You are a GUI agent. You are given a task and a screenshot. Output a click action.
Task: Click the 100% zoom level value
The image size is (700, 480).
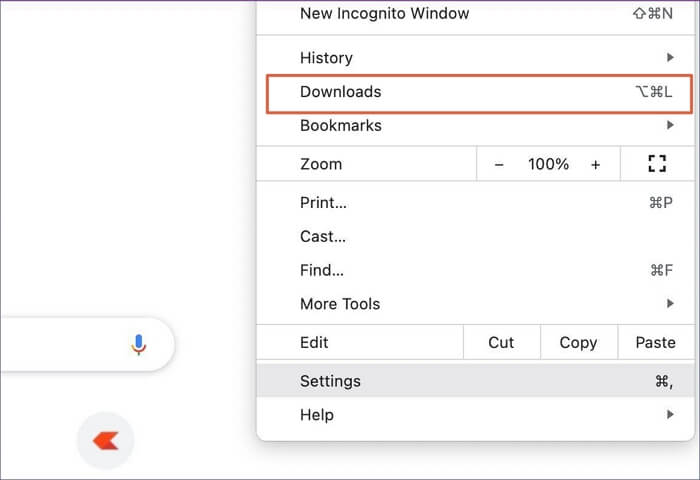point(548,164)
